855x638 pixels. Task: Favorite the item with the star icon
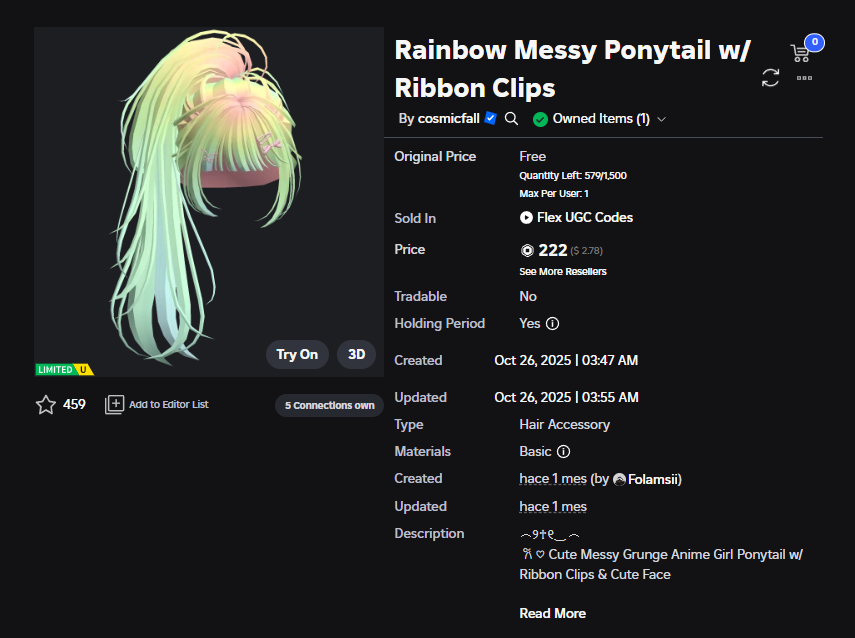46,405
